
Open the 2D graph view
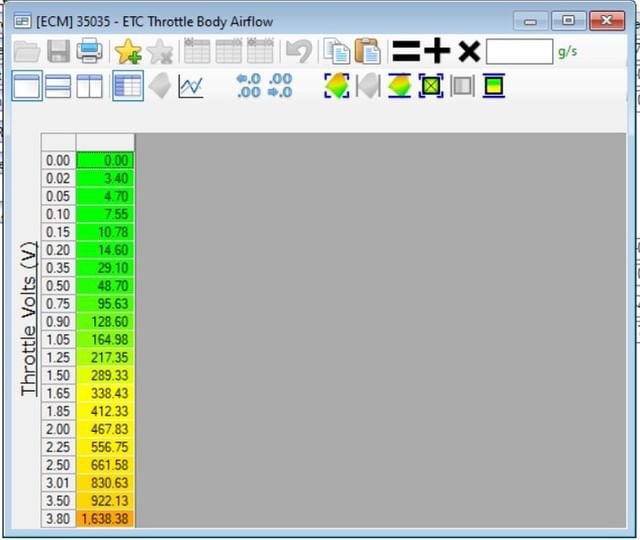tap(190, 86)
